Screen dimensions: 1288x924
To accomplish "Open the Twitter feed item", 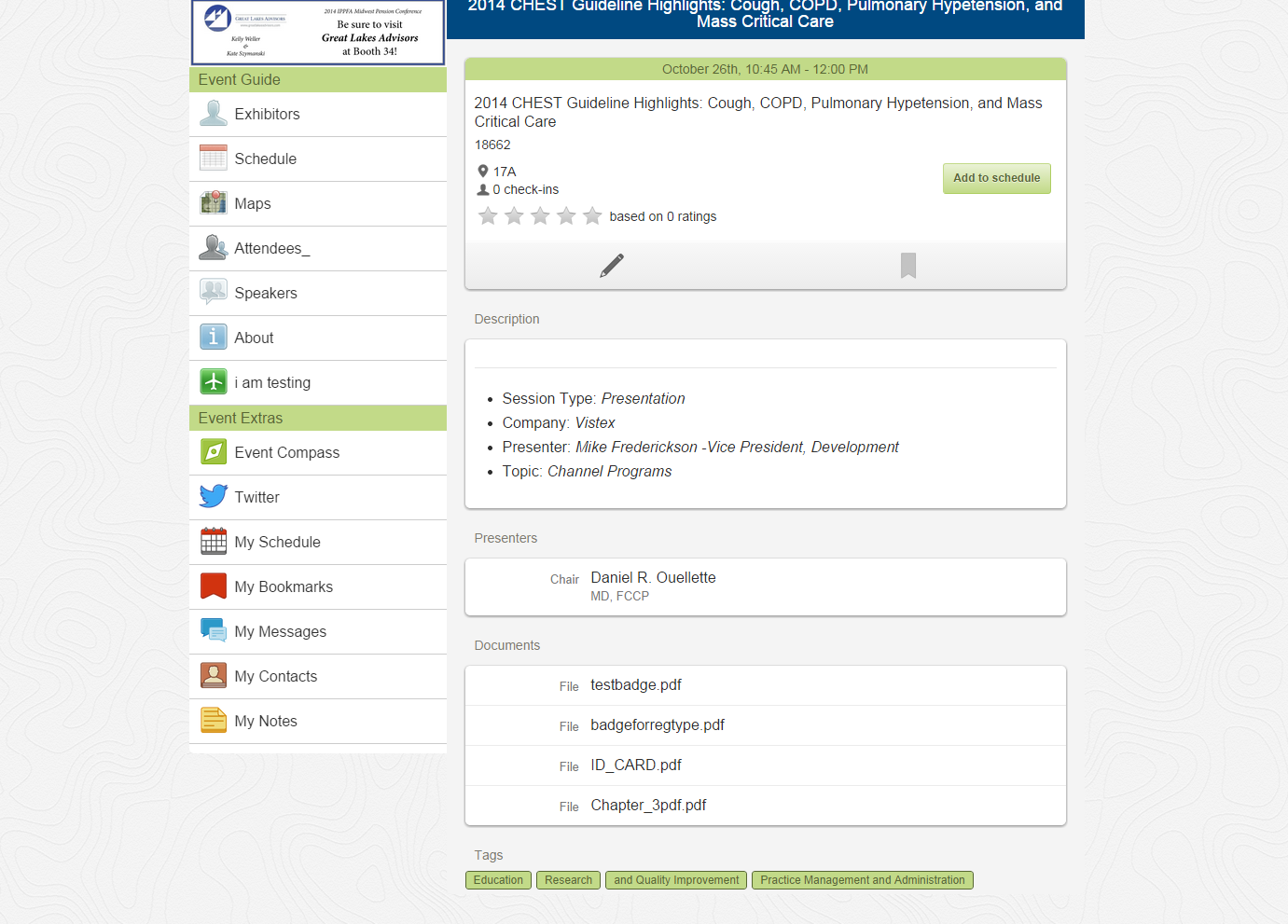I will [318, 498].
